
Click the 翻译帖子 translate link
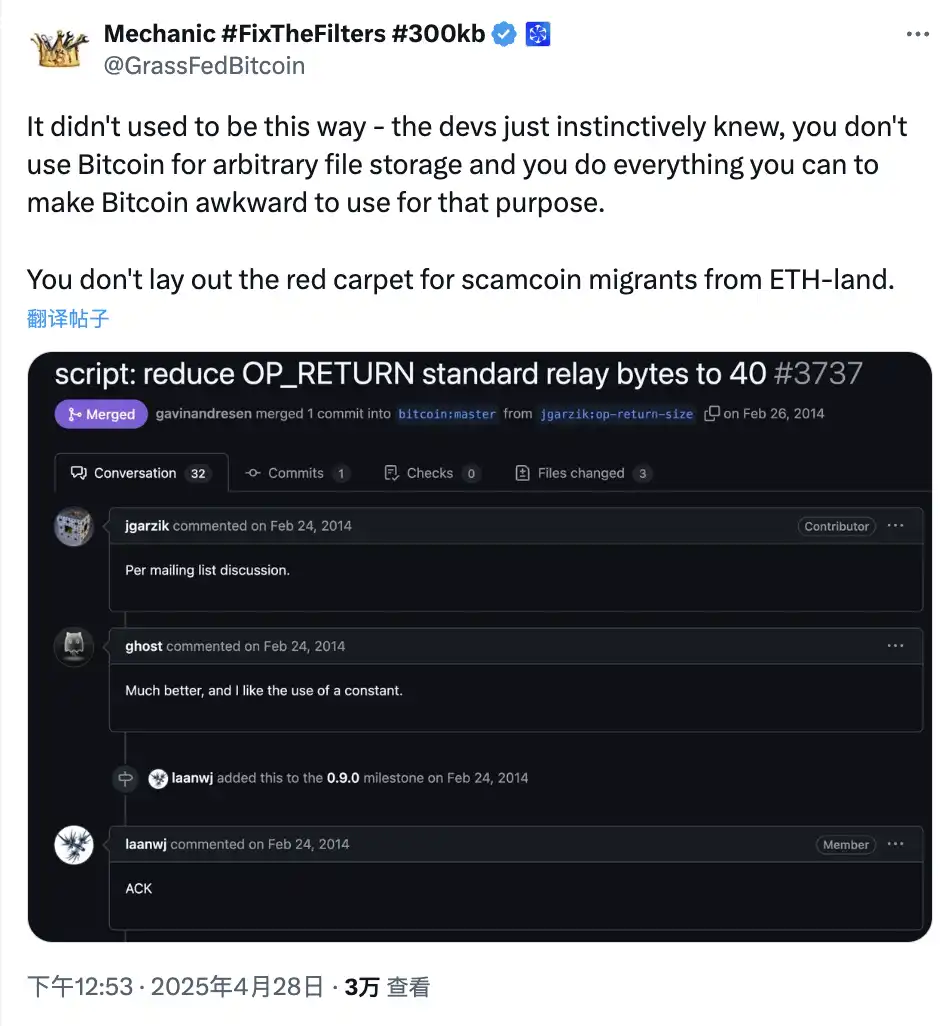(x=68, y=319)
